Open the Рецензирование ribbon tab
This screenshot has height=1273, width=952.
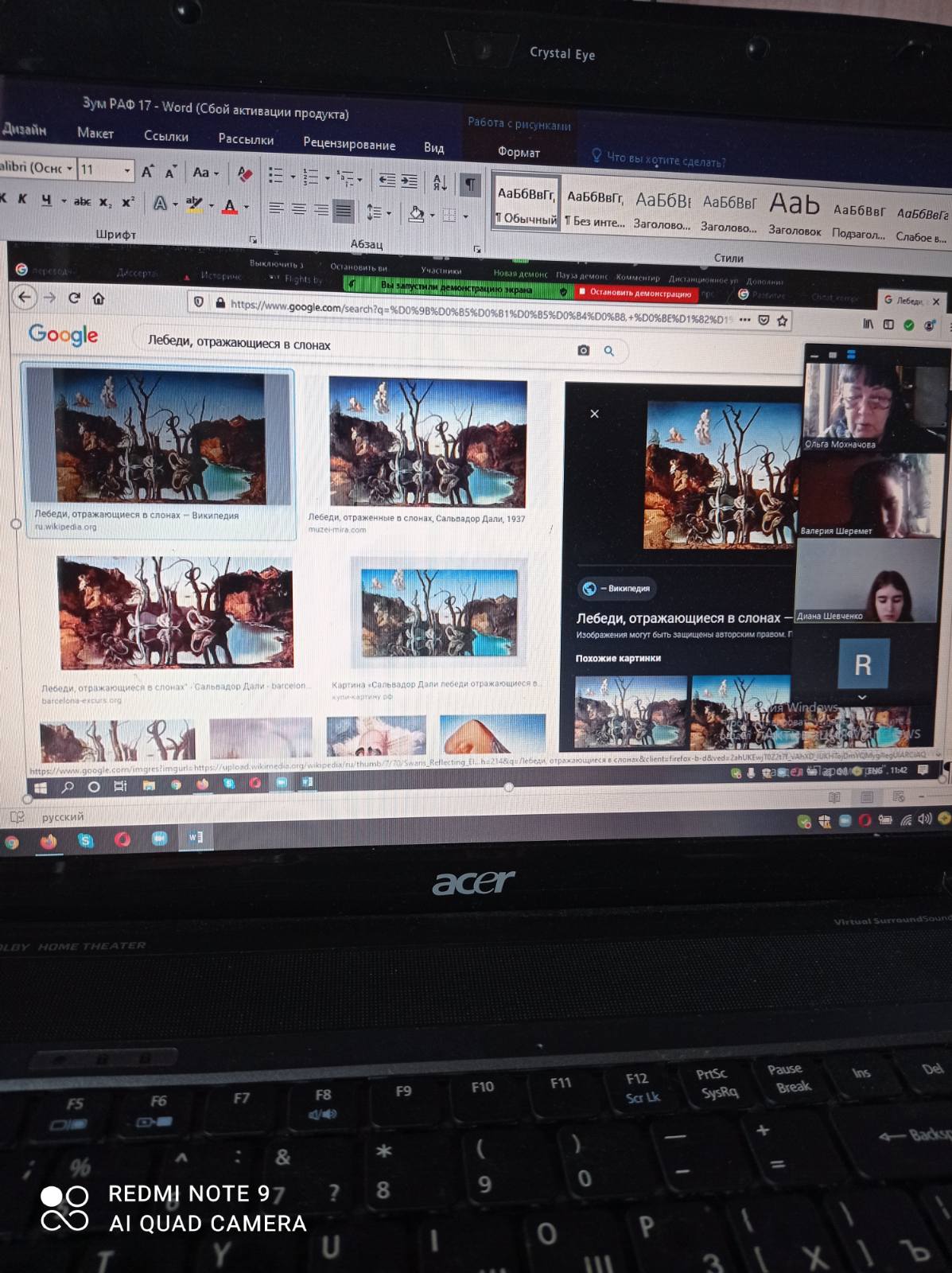coord(349,144)
